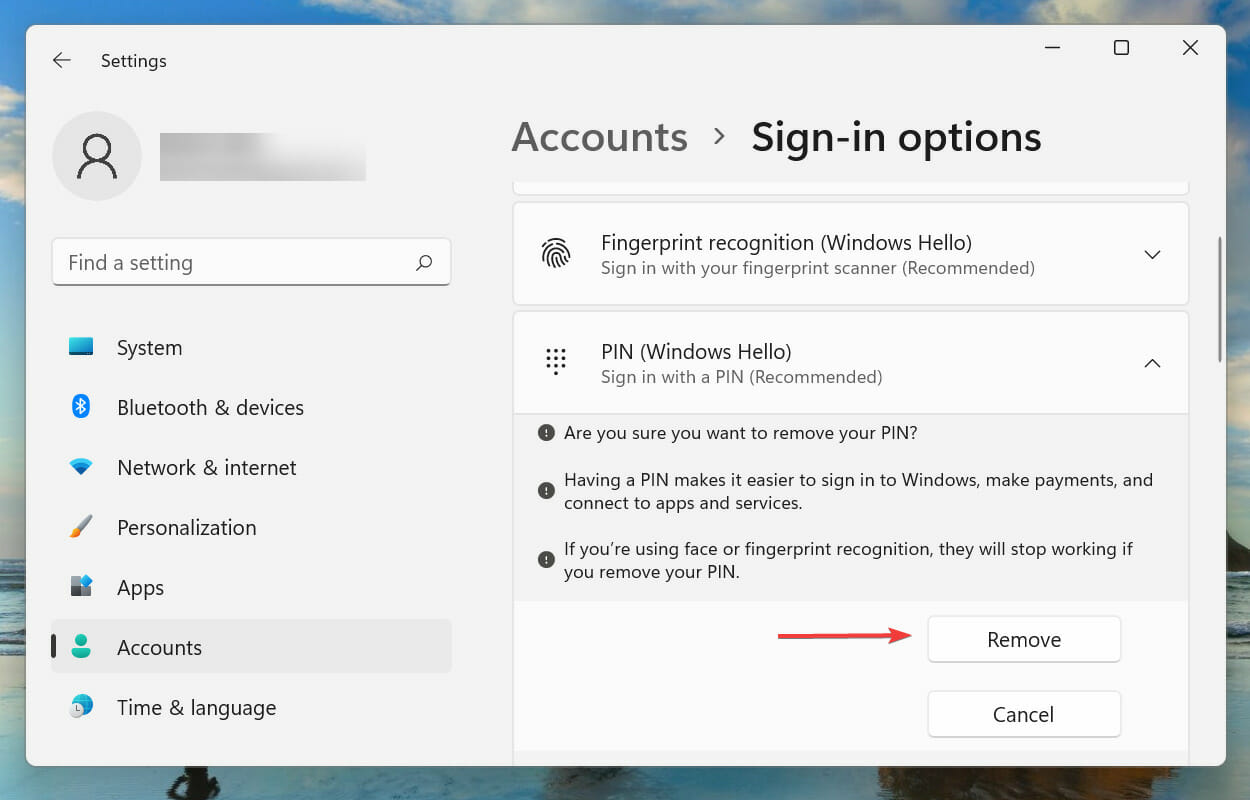Viewport: 1250px width, 800px height.
Task: Expand the Fingerprint recognition section chevron
Action: click(x=1152, y=255)
